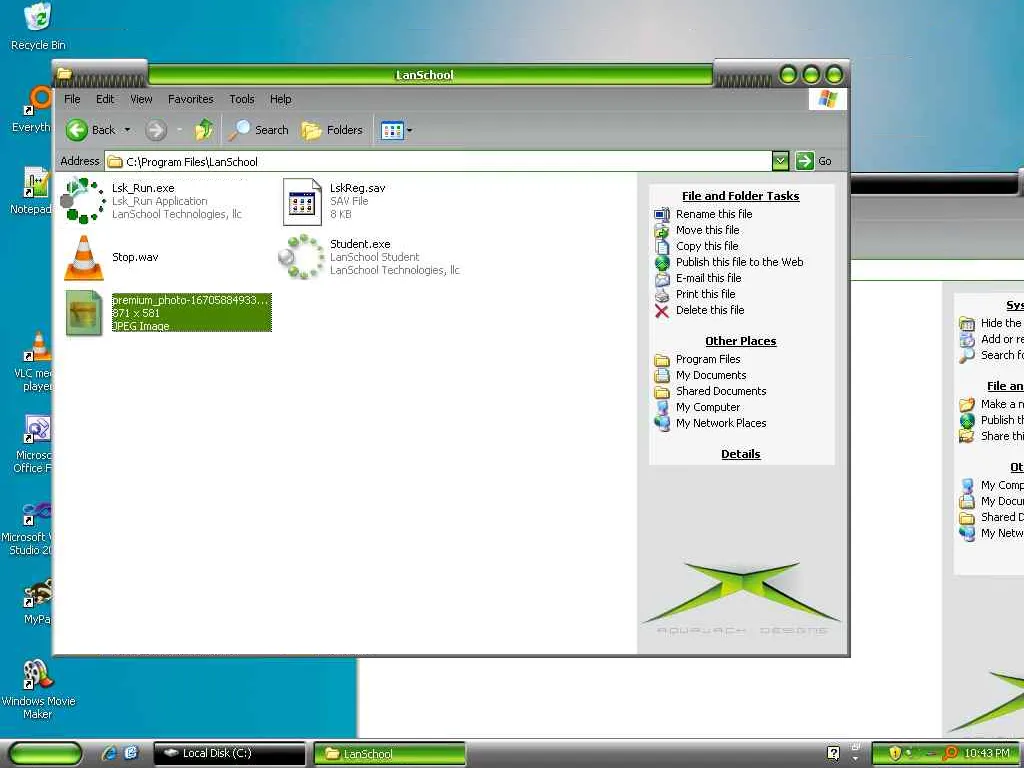Select the Student.exe file icon
Viewport: 1024px width, 768px height.
[x=301, y=257]
